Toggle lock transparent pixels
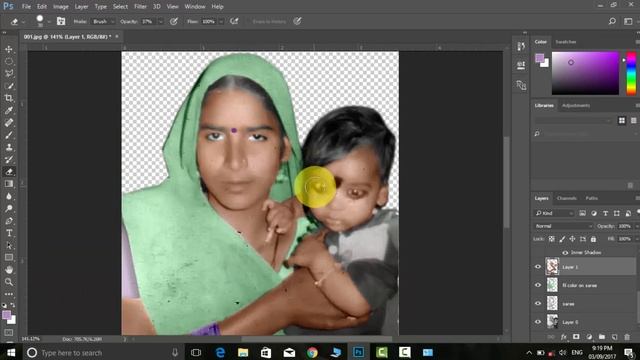Image resolution: width=640 pixels, height=360 pixels. [551, 239]
